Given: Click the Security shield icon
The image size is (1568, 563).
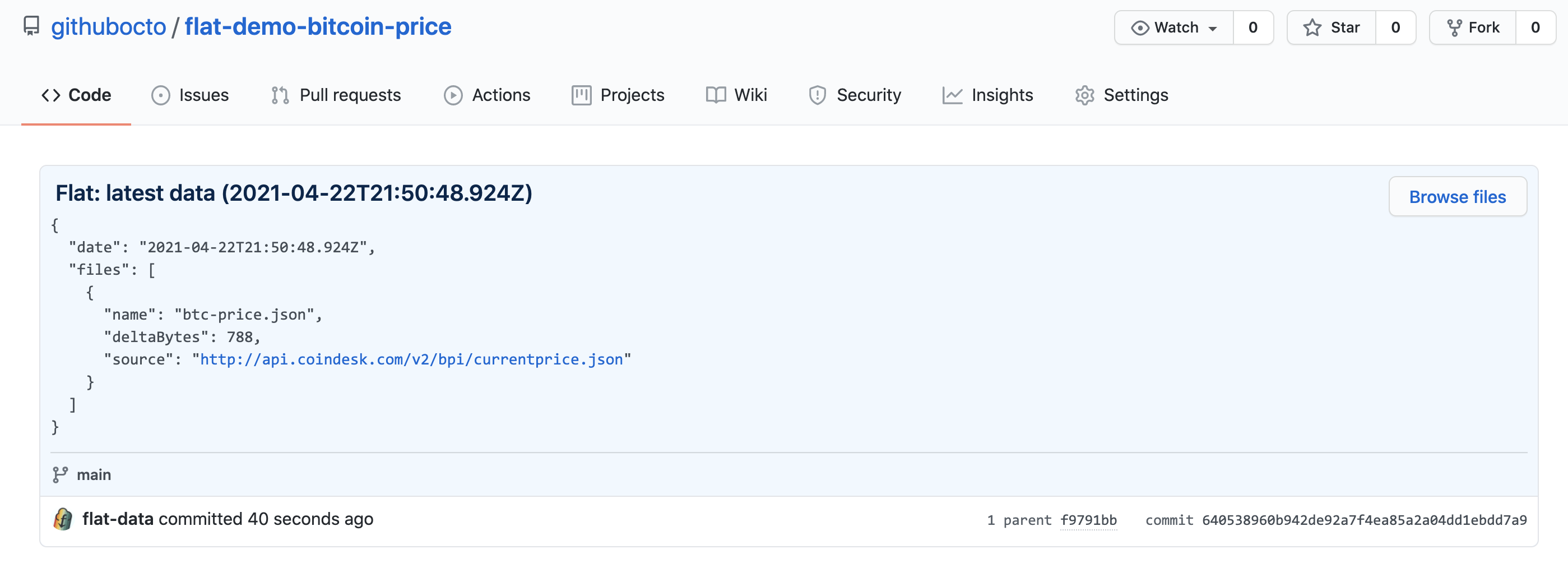Looking at the screenshot, I should click(x=818, y=96).
